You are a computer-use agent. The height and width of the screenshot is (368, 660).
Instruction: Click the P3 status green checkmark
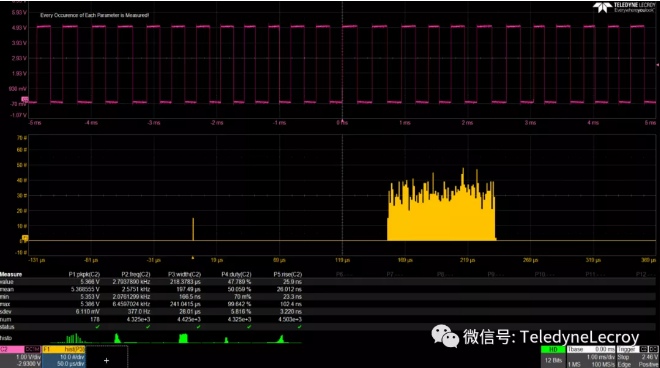[x=198, y=327]
